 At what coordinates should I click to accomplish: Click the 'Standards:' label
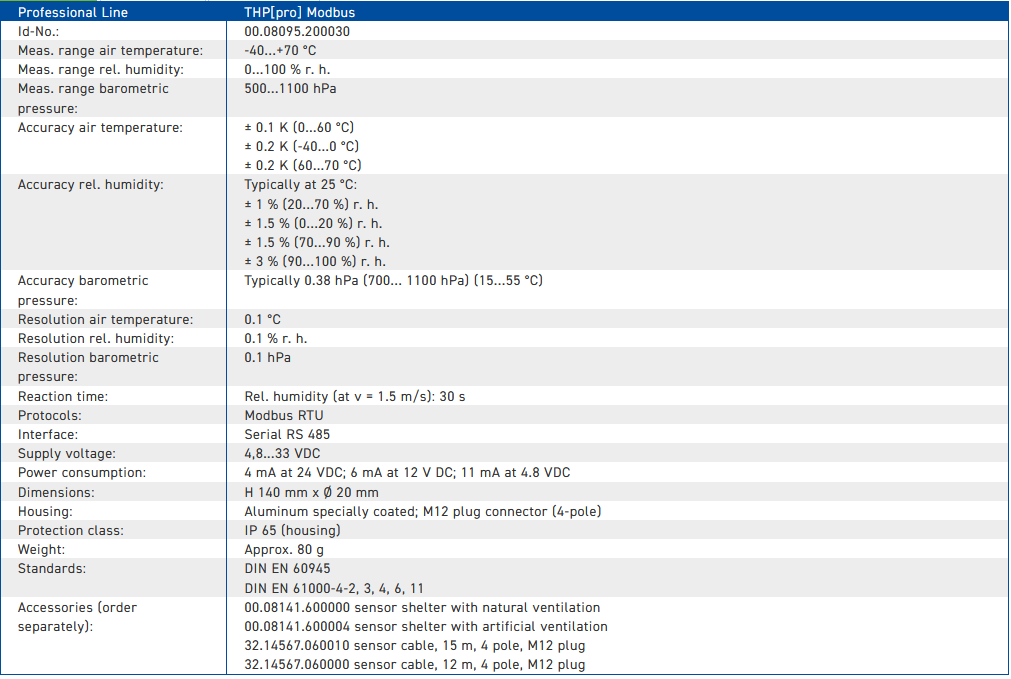coord(52,569)
